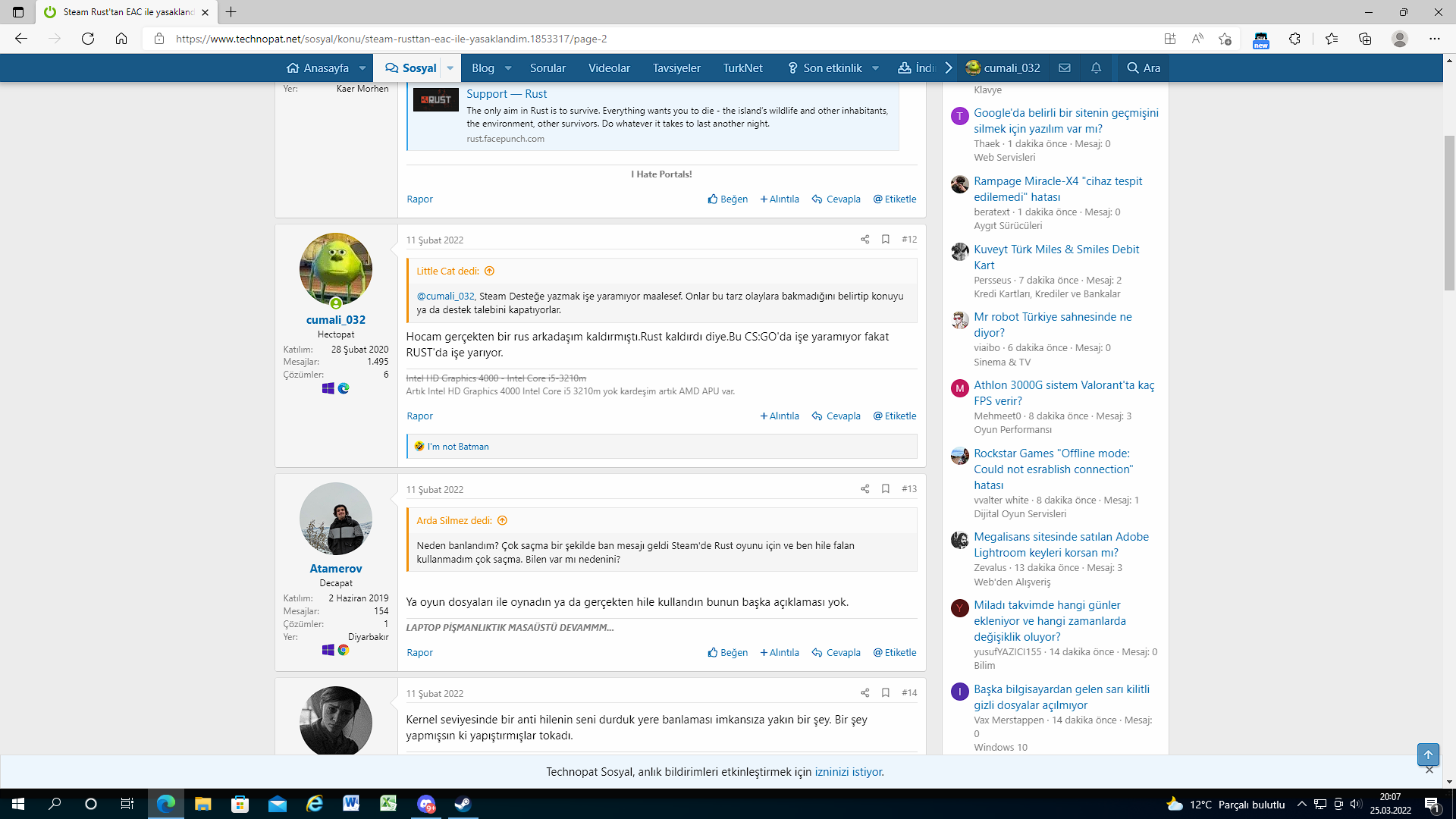Expand Blog dropdown arrow
Screen dimensions: 1456x819
point(508,68)
